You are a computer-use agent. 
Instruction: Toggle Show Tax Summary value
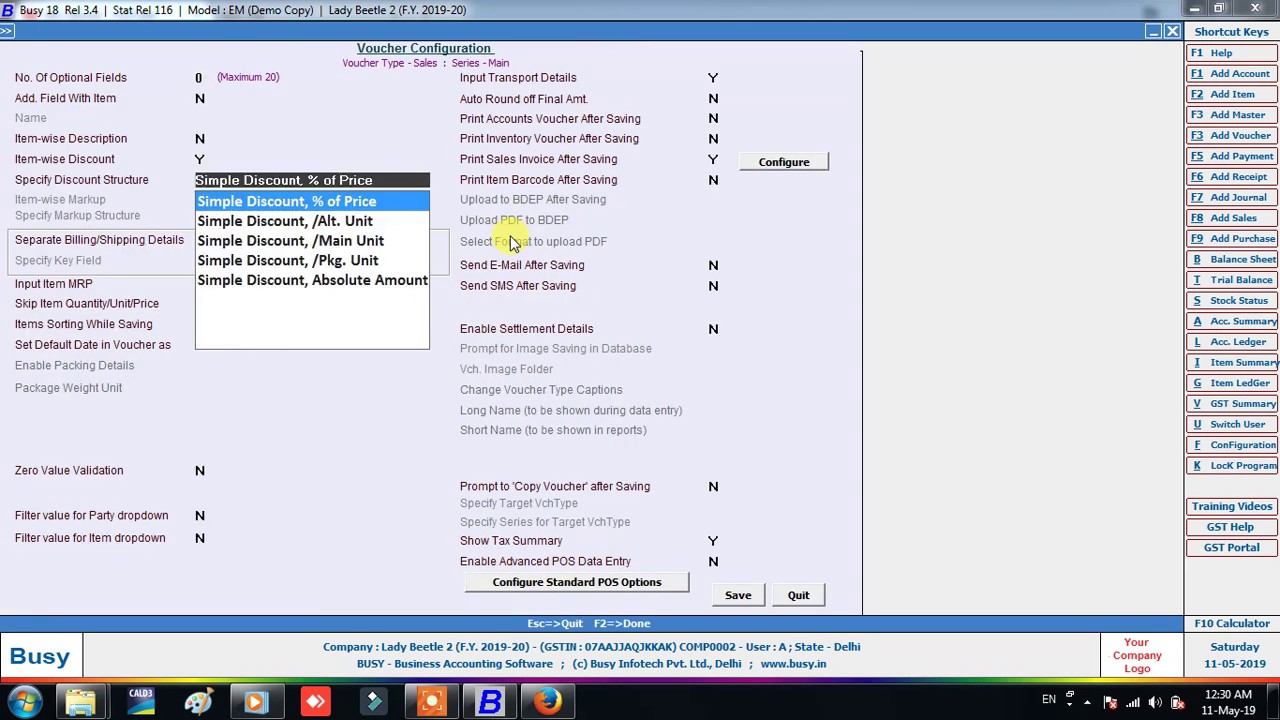coord(713,541)
